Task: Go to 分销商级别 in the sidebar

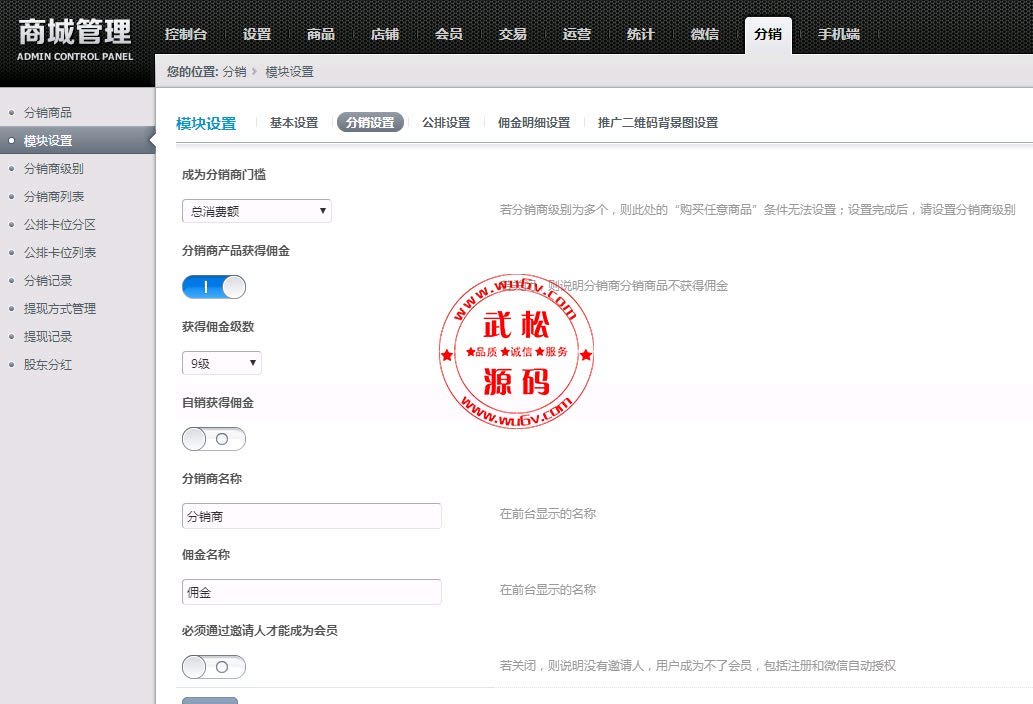Action: 54,169
